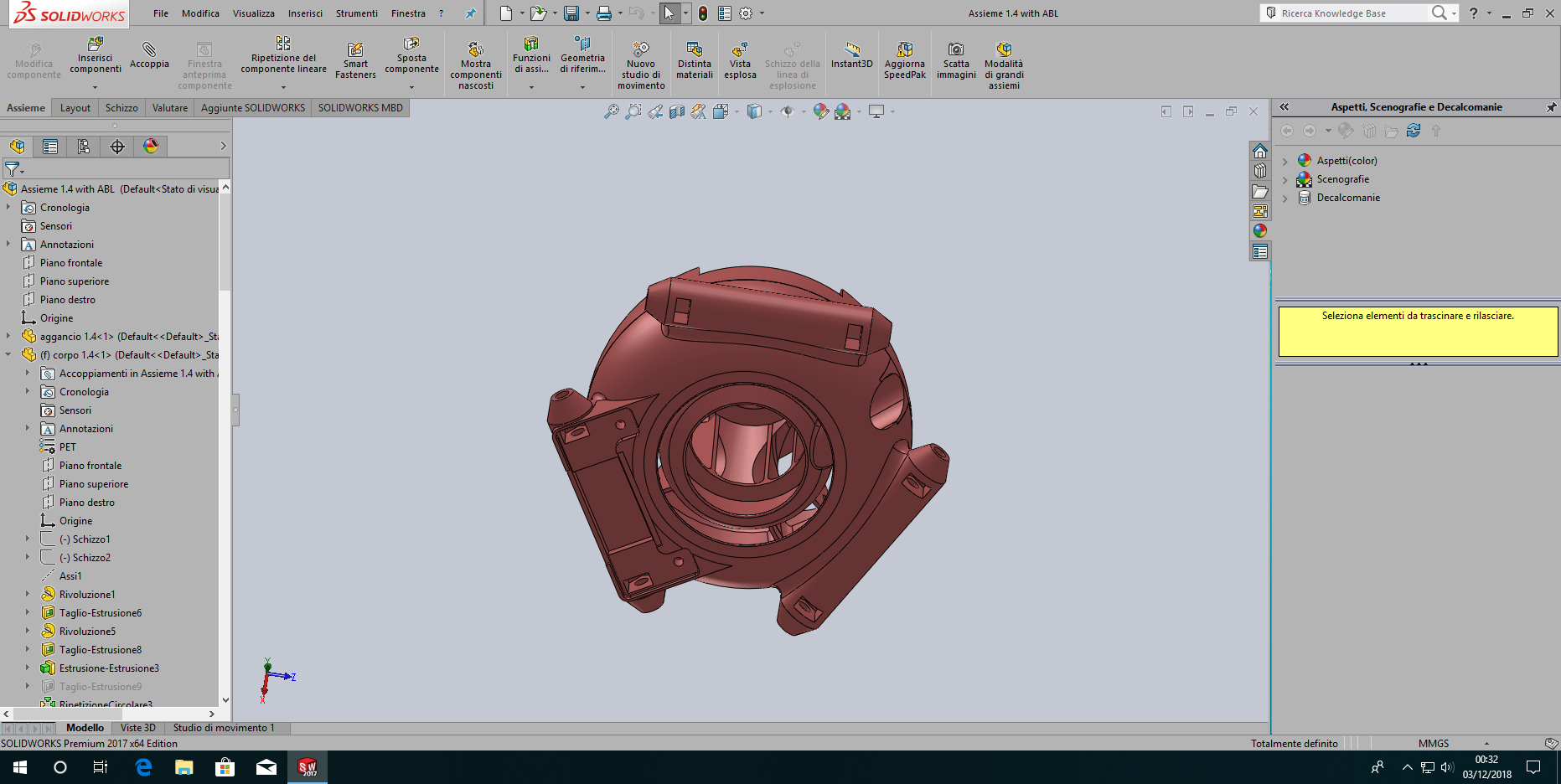Activate the Sposta componente tool

pyautogui.click(x=411, y=55)
